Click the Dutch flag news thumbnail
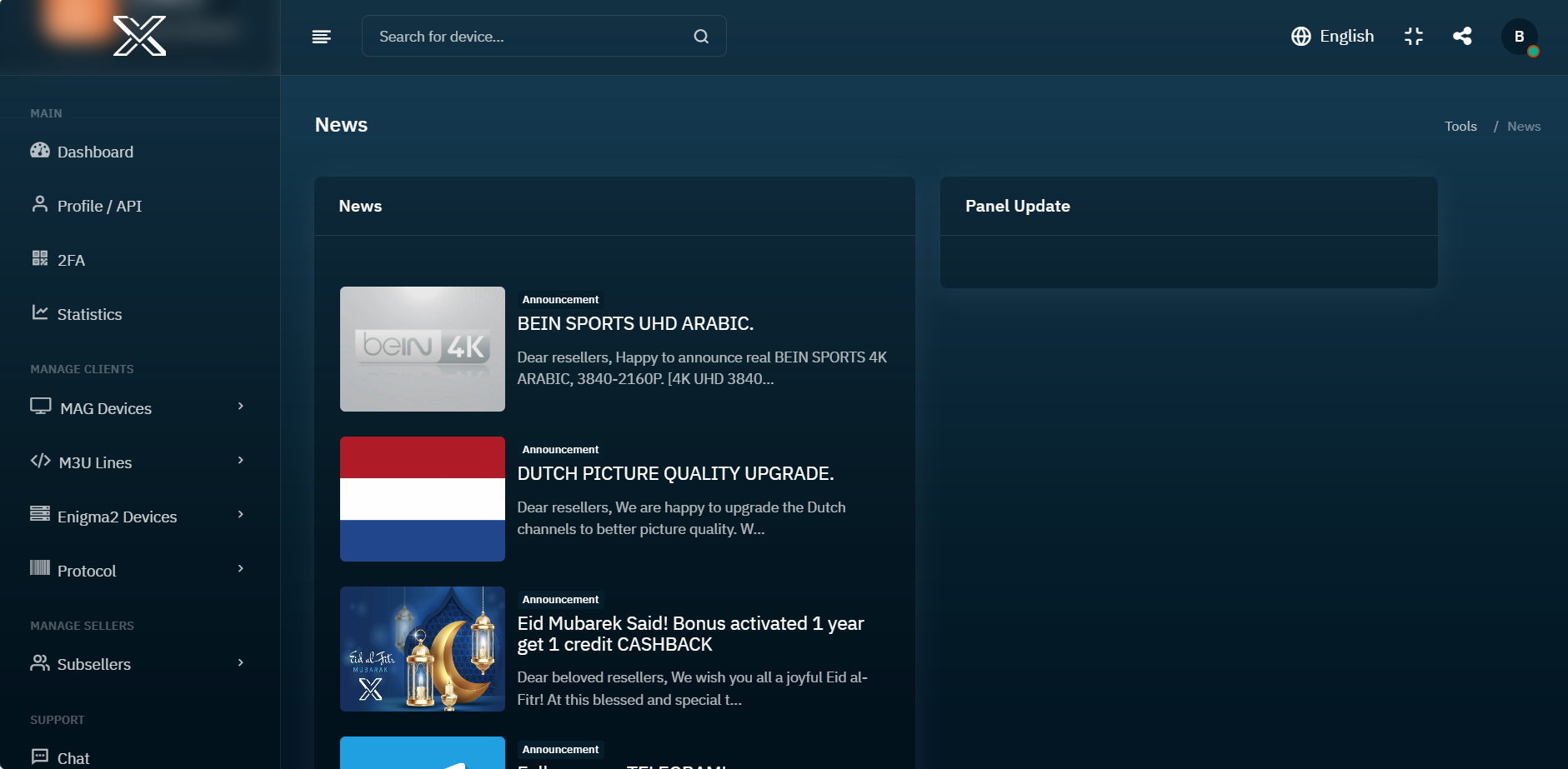Screen dimensions: 1568x769 point(423,499)
